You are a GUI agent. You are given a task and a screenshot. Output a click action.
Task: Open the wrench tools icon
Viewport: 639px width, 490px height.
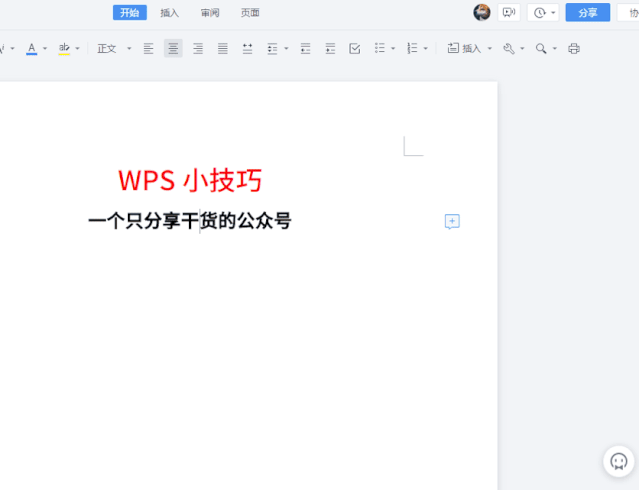tap(509, 49)
